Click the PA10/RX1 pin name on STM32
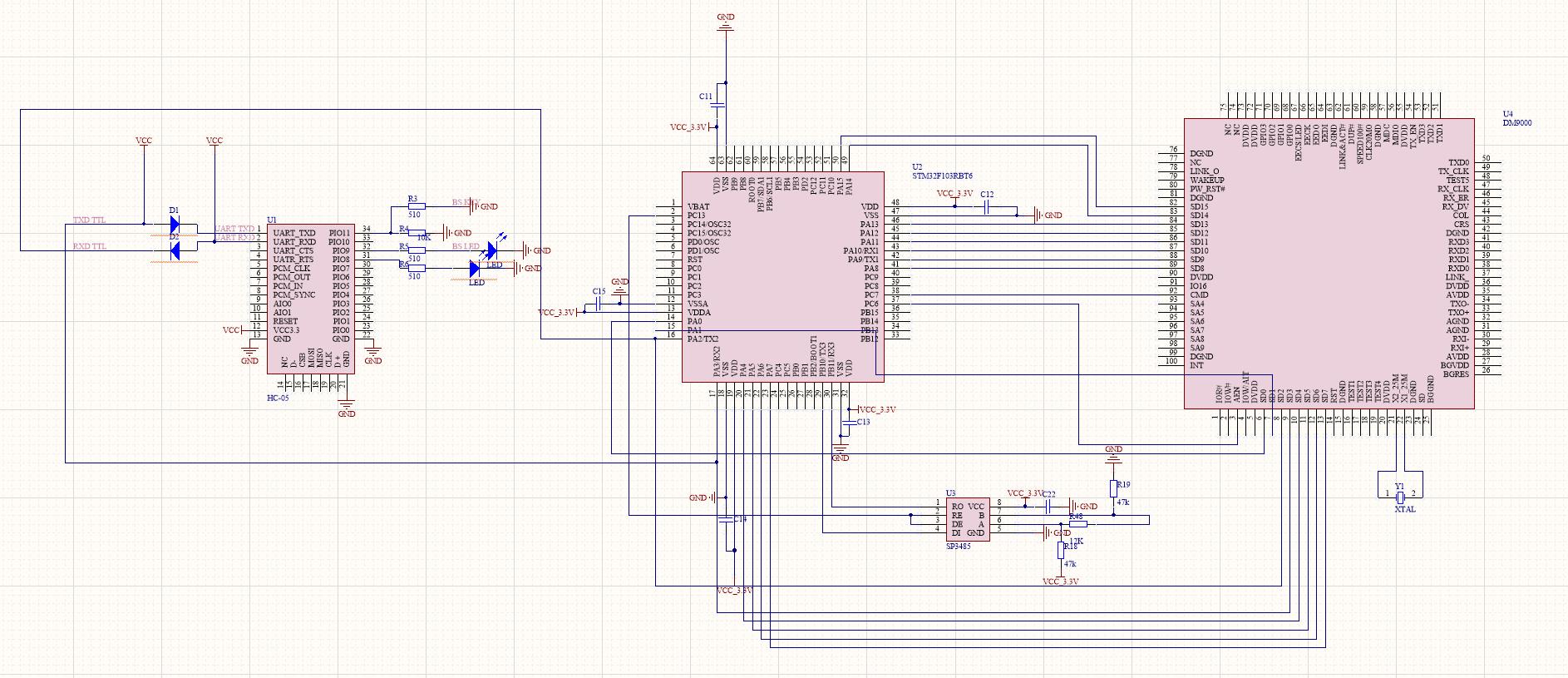The height and width of the screenshot is (678, 1568). [860, 250]
